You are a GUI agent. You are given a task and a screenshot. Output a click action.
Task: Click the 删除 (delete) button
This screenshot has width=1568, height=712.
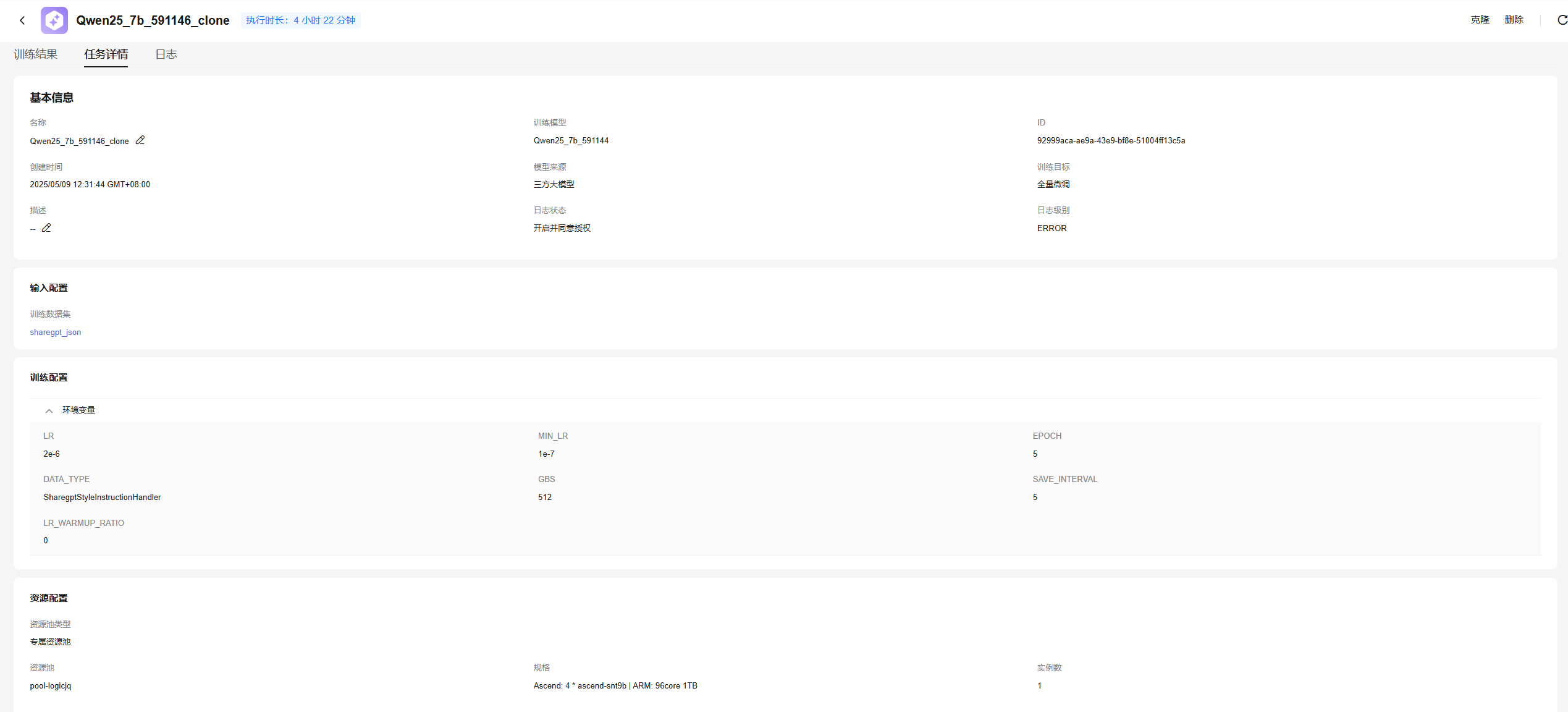[x=1514, y=20]
